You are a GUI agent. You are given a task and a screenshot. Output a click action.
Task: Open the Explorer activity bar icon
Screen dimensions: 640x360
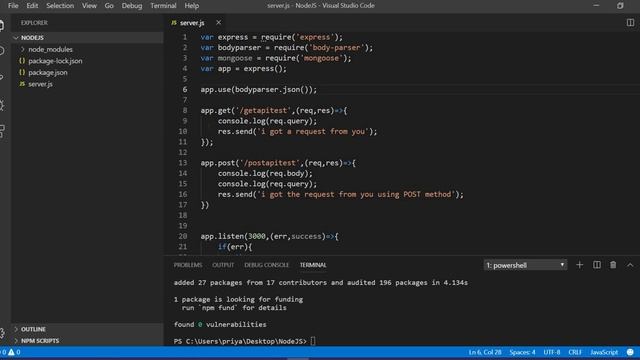point(2,25)
